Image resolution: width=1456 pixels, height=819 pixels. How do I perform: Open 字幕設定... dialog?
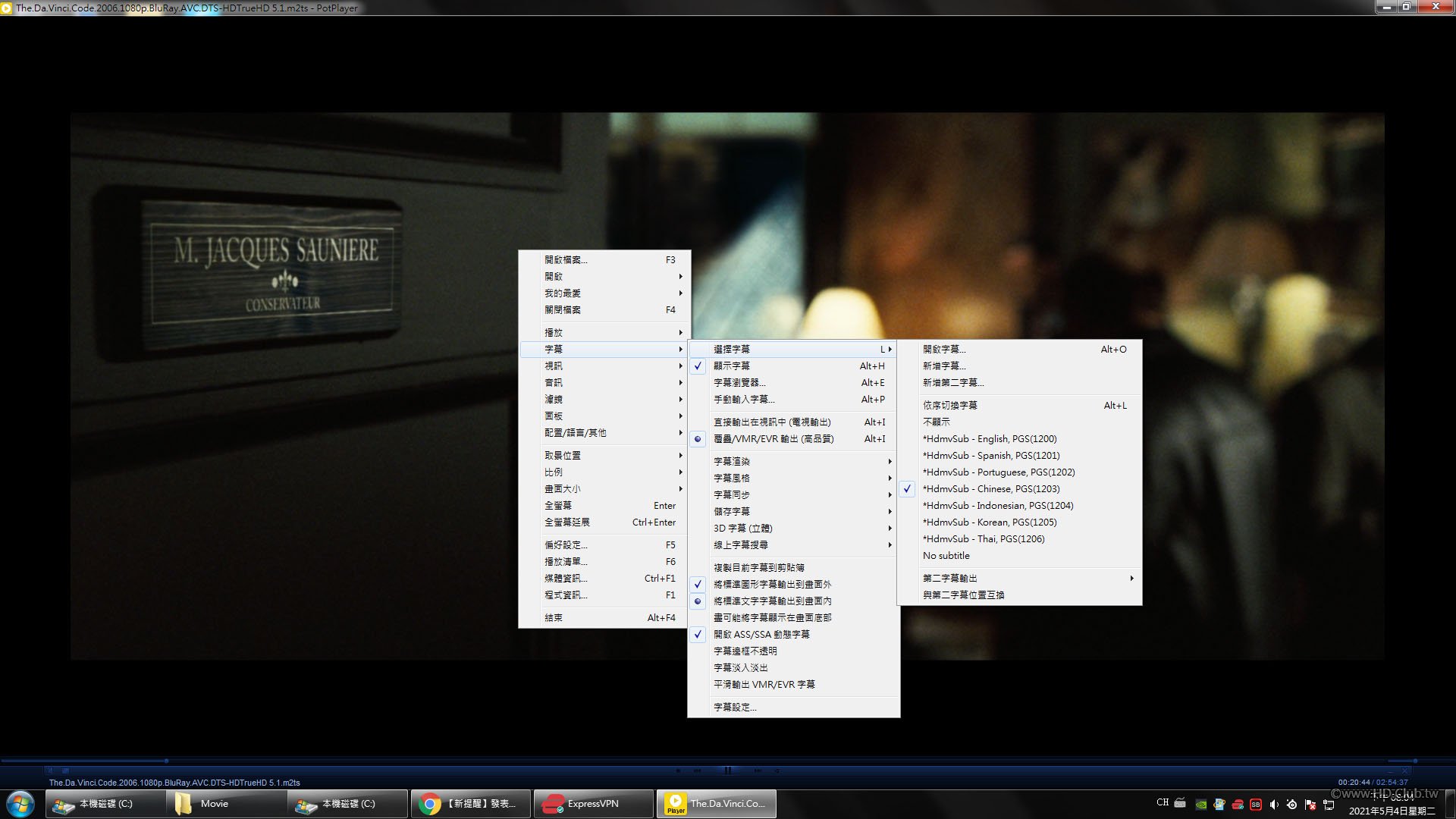point(793,708)
